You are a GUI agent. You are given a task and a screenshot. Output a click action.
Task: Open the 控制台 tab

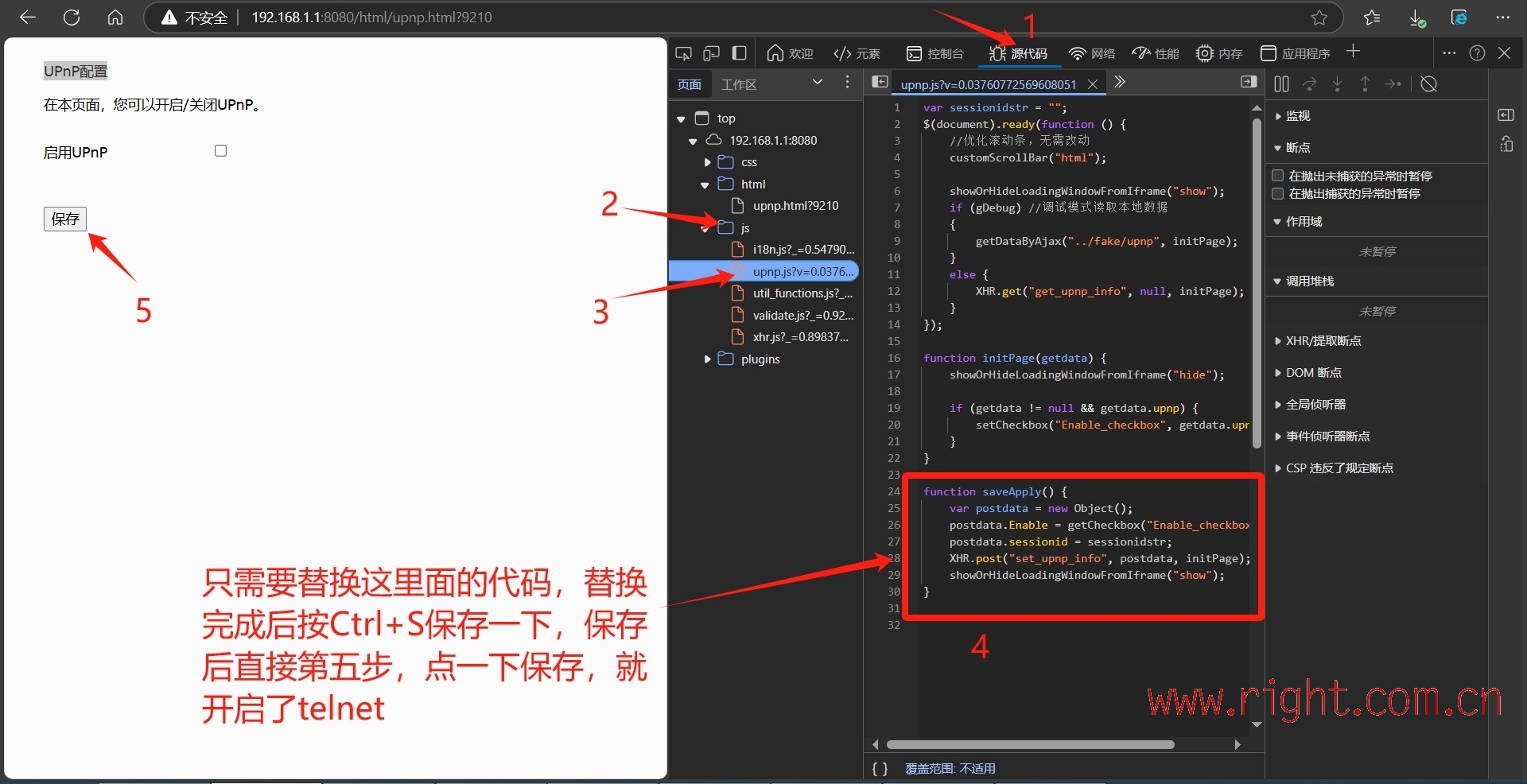935,53
